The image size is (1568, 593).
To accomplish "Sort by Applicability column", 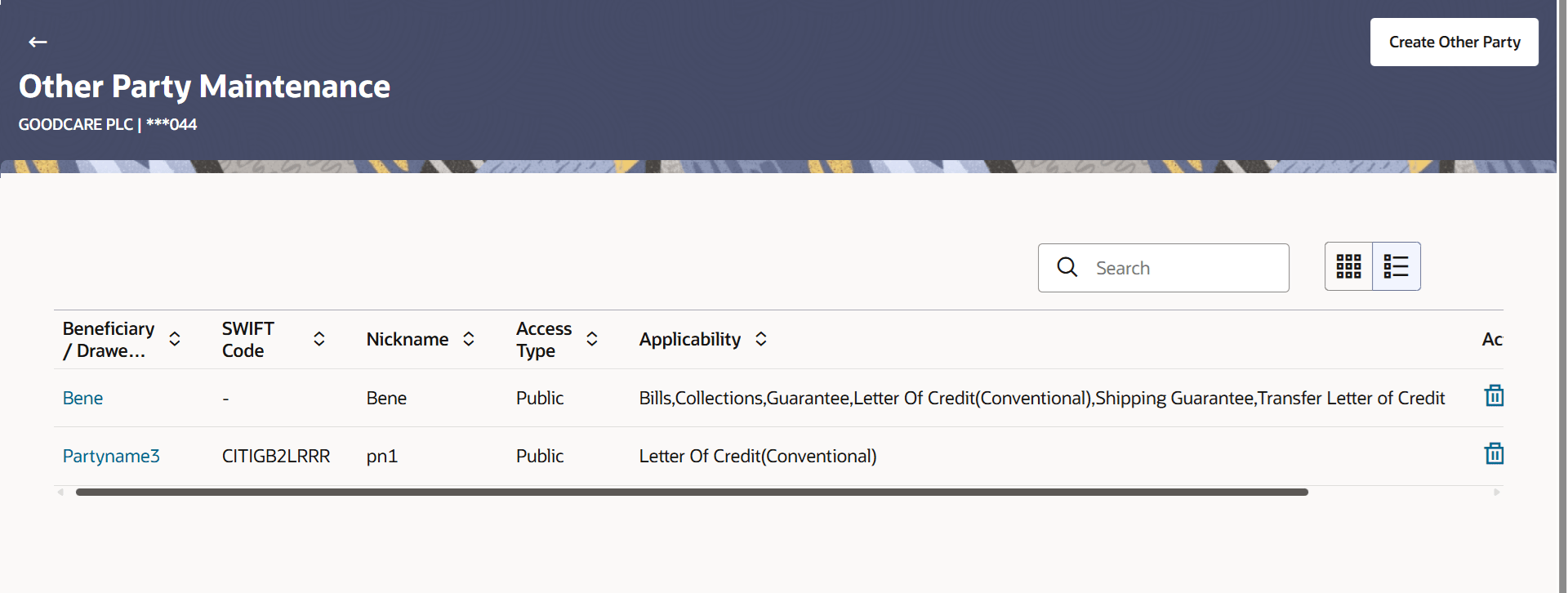I will [761, 339].
